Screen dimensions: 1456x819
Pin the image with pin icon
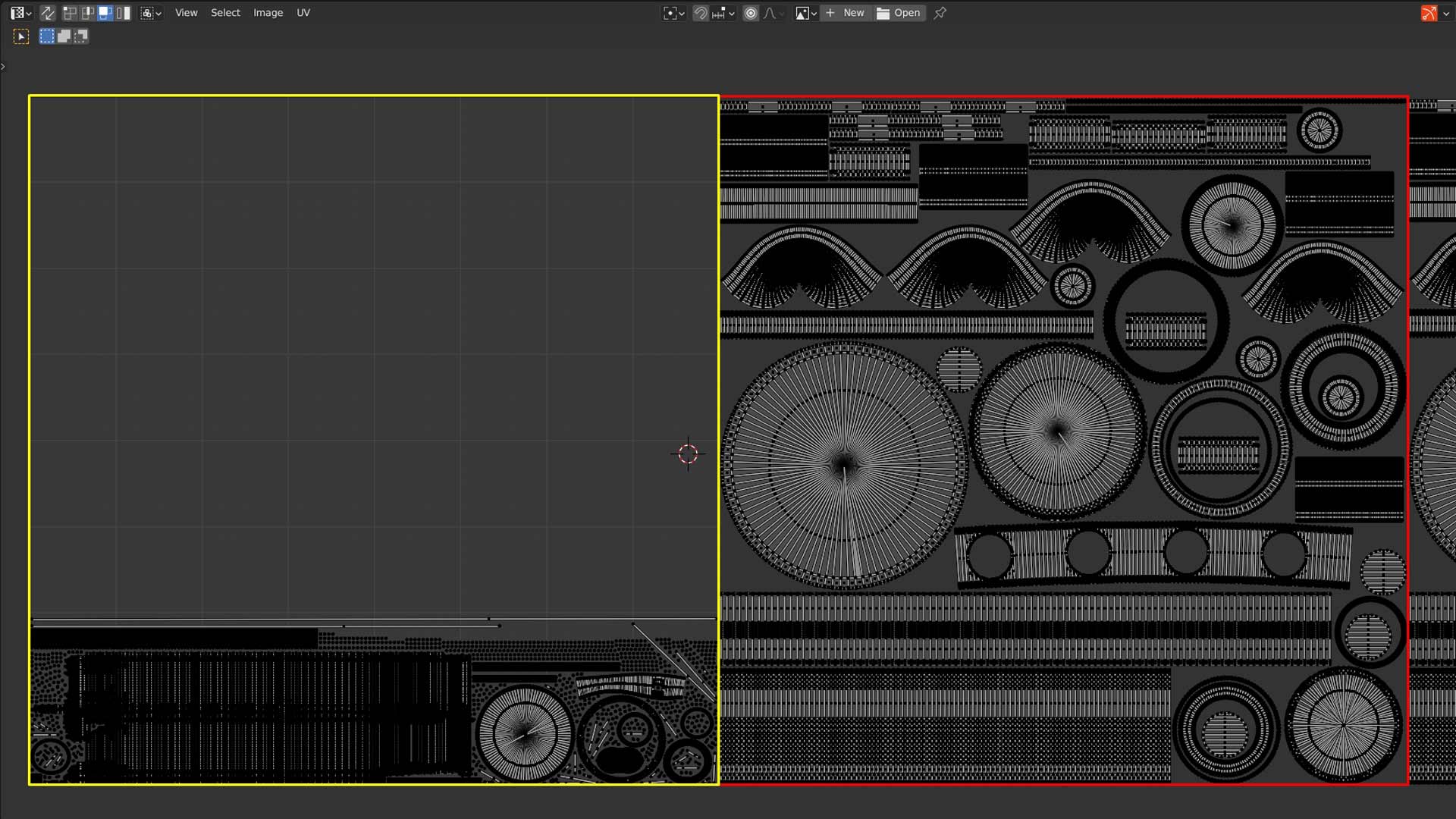pyautogui.click(x=940, y=13)
